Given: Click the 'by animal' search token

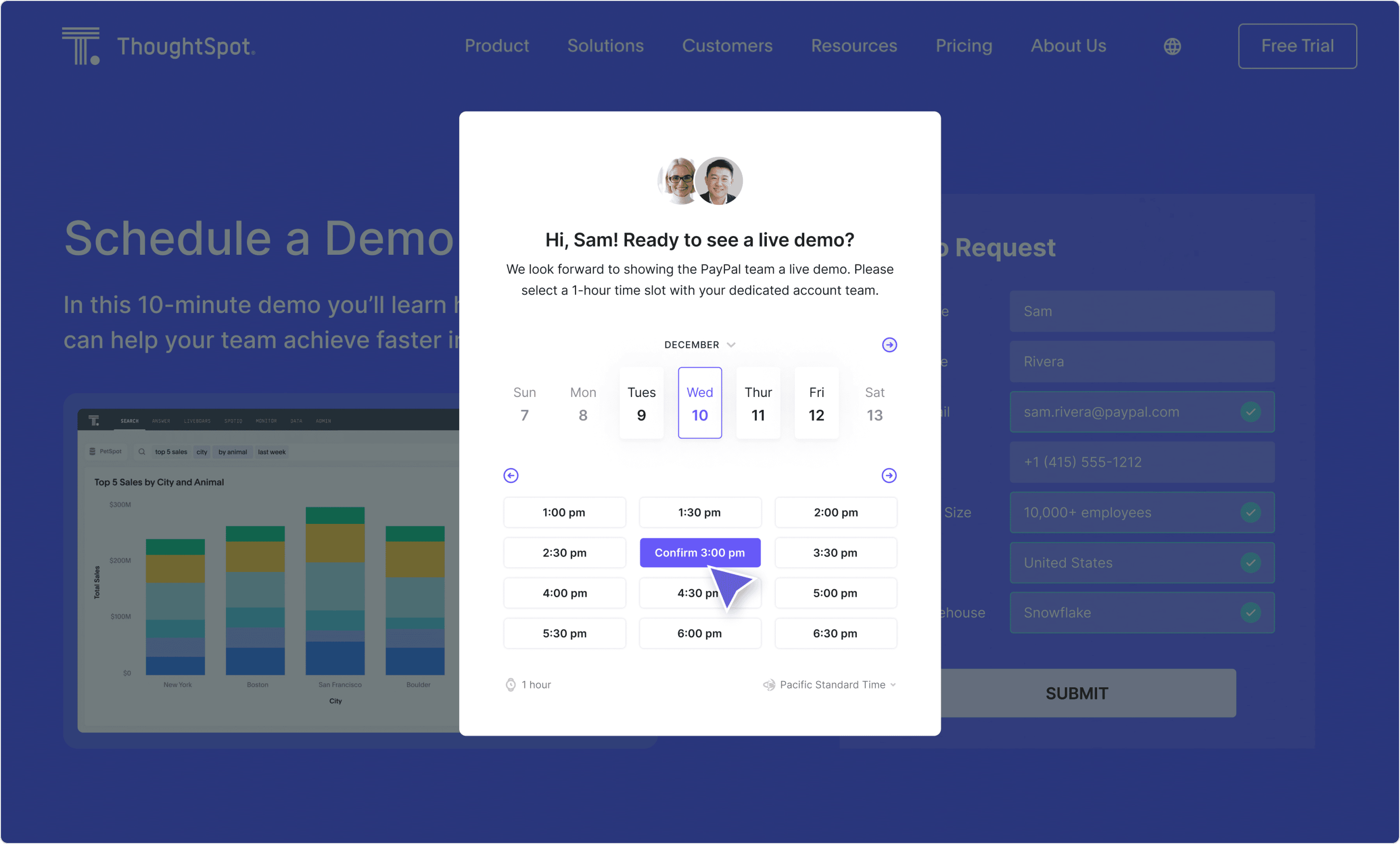Looking at the screenshot, I should (232, 452).
